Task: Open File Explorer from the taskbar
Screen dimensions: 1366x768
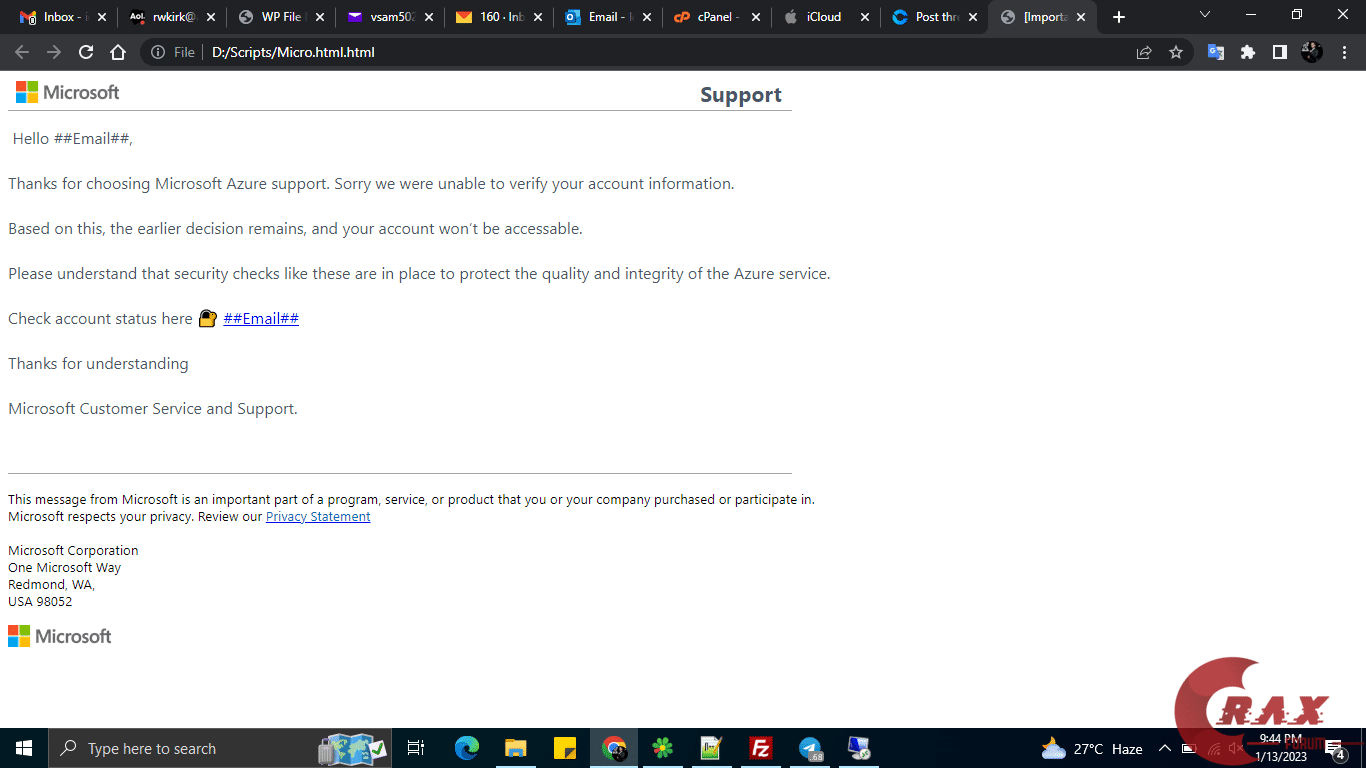Action: pyautogui.click(x=515, y=748)
